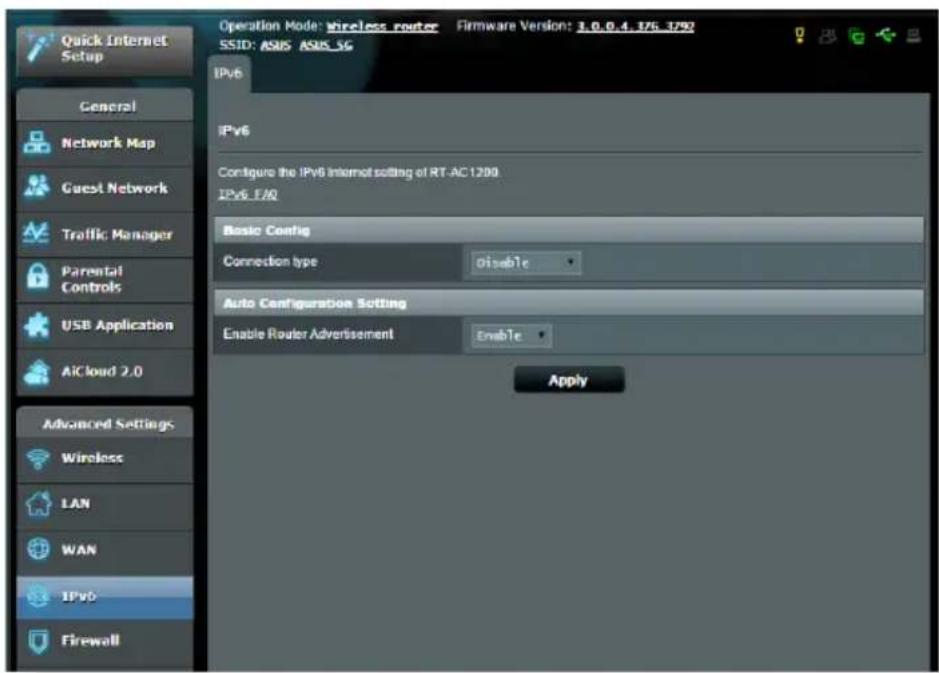
Task: Open Firewall settings label
Action: coord(90,641)
